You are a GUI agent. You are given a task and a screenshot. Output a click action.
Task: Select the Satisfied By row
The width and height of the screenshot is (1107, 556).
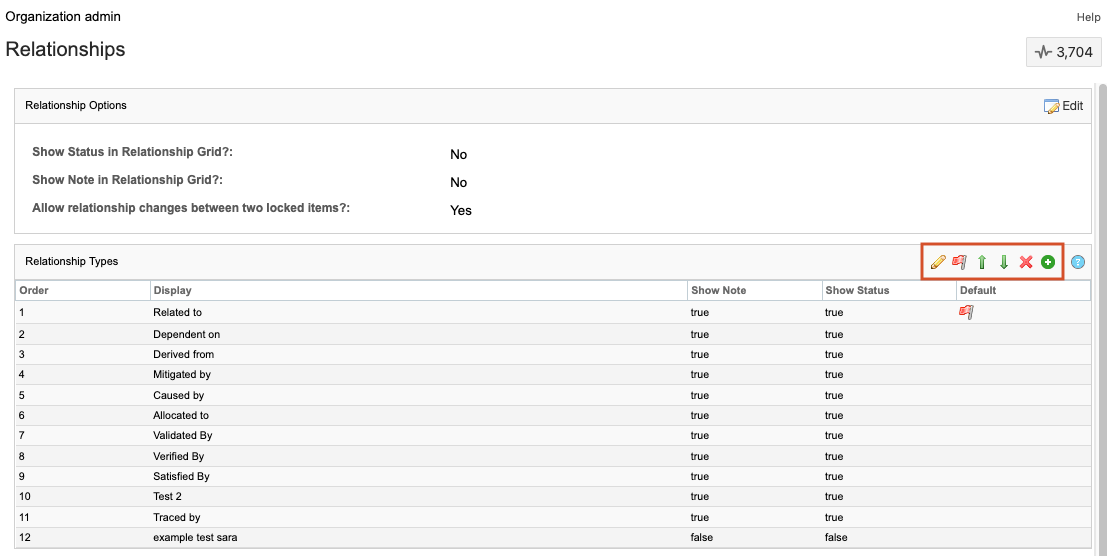(553, 476)
